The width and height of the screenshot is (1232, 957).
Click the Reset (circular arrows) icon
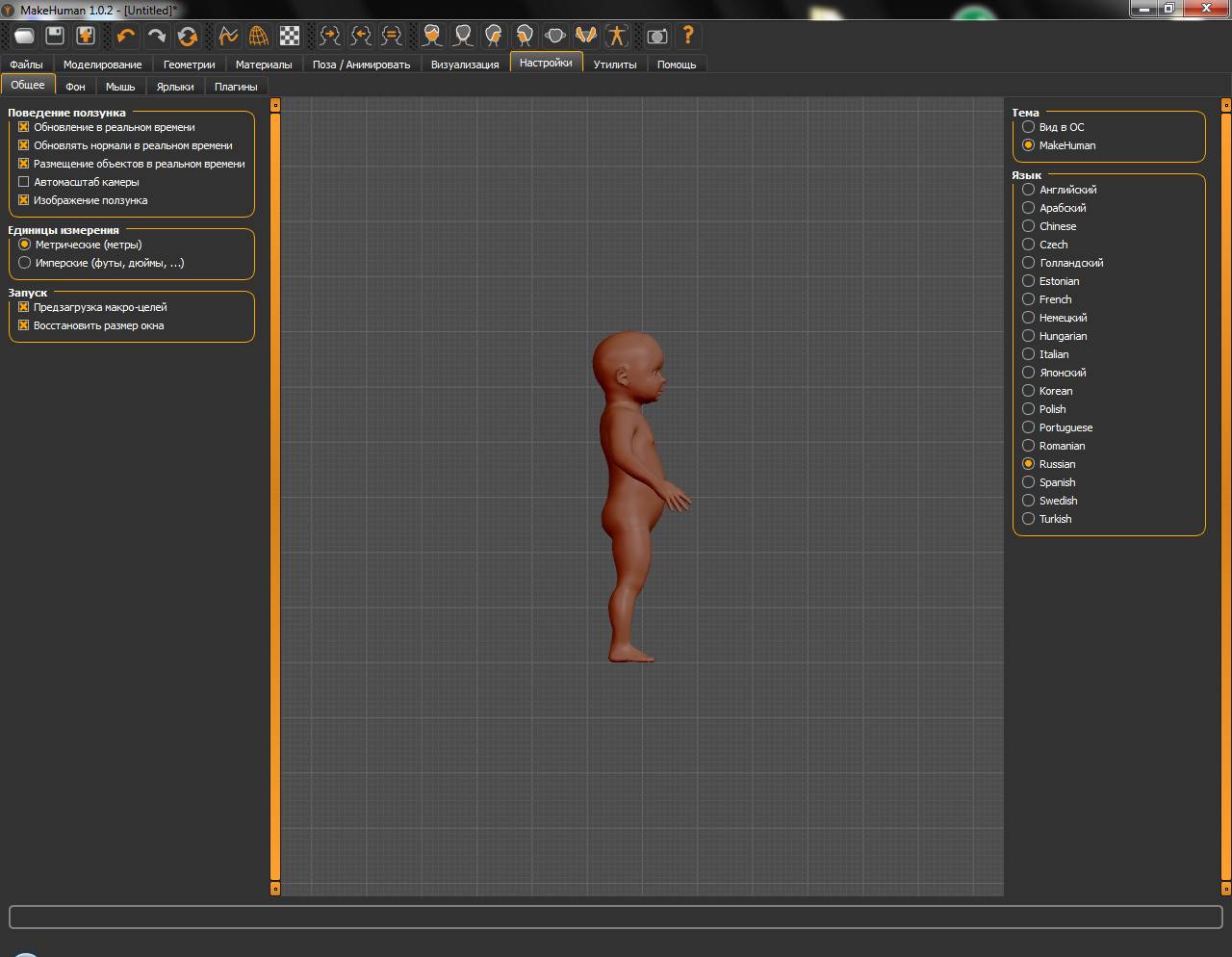tap(187, 36)
